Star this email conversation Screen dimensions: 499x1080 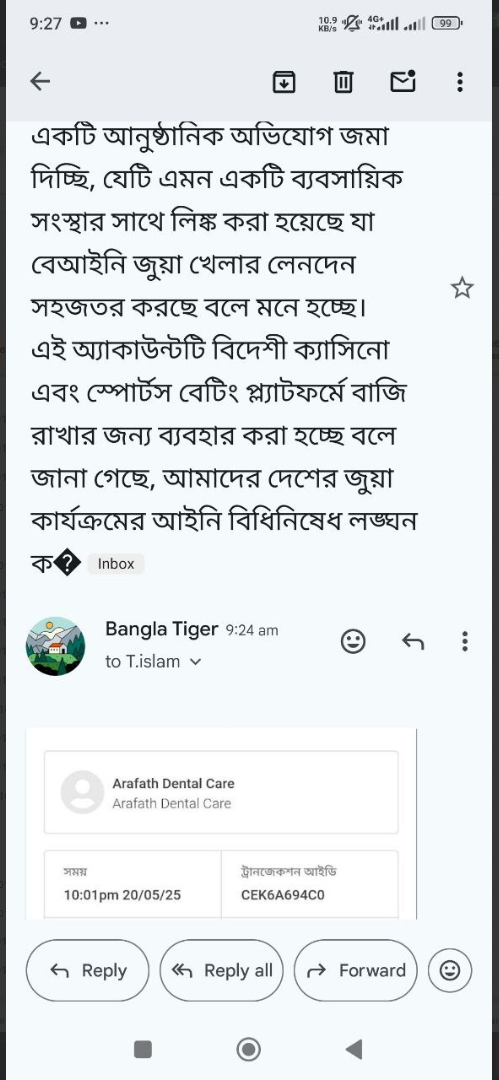tap(462, 288)
